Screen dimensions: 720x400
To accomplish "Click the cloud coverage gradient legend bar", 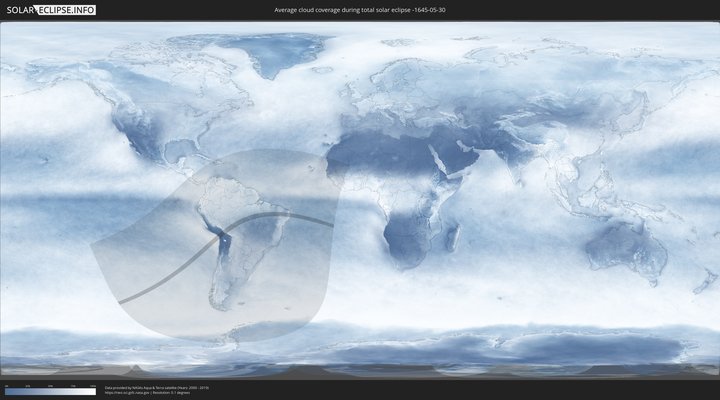I will 50,391.
